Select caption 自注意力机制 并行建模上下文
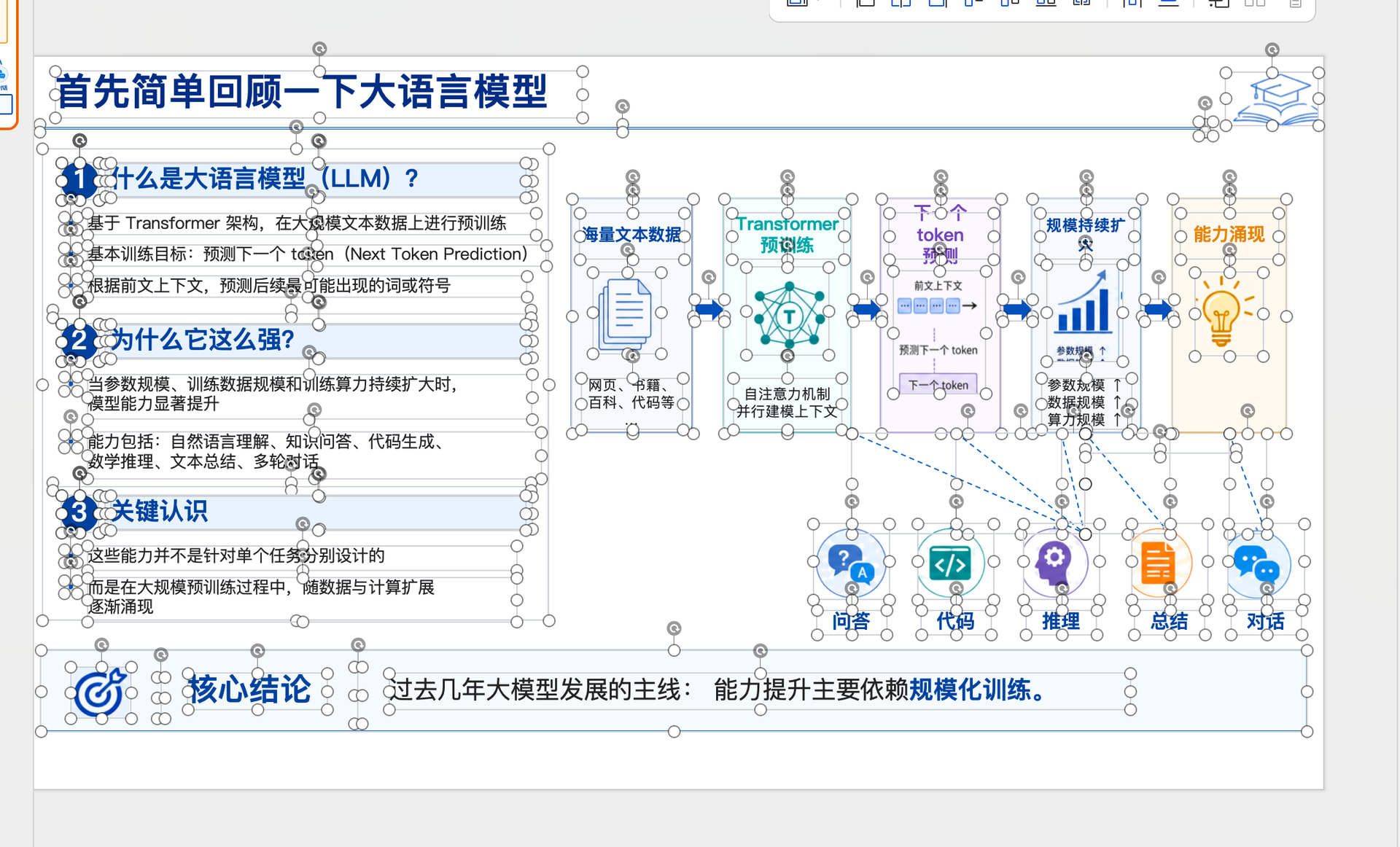 pyautogui.click(x=787, y=402)
